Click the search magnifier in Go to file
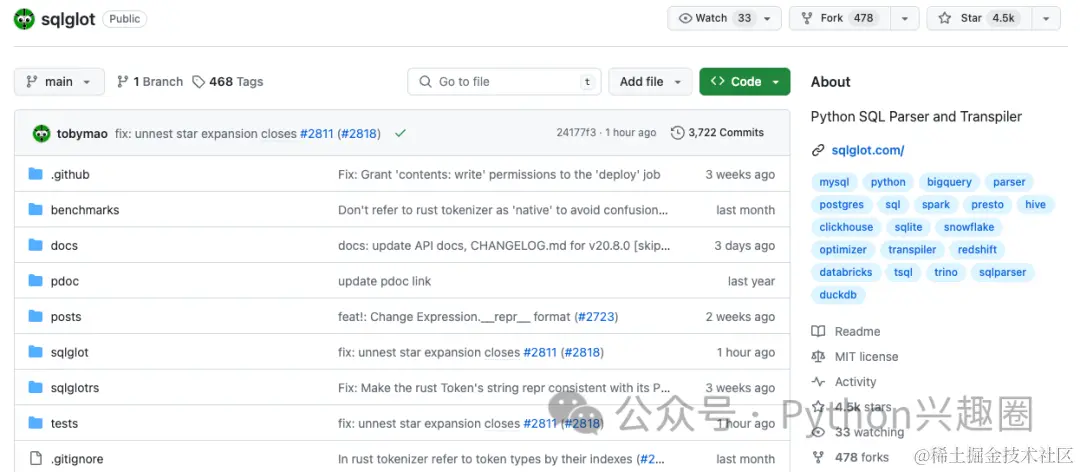Viewport: 1080px width, 472px height. (x=426, y=81)
